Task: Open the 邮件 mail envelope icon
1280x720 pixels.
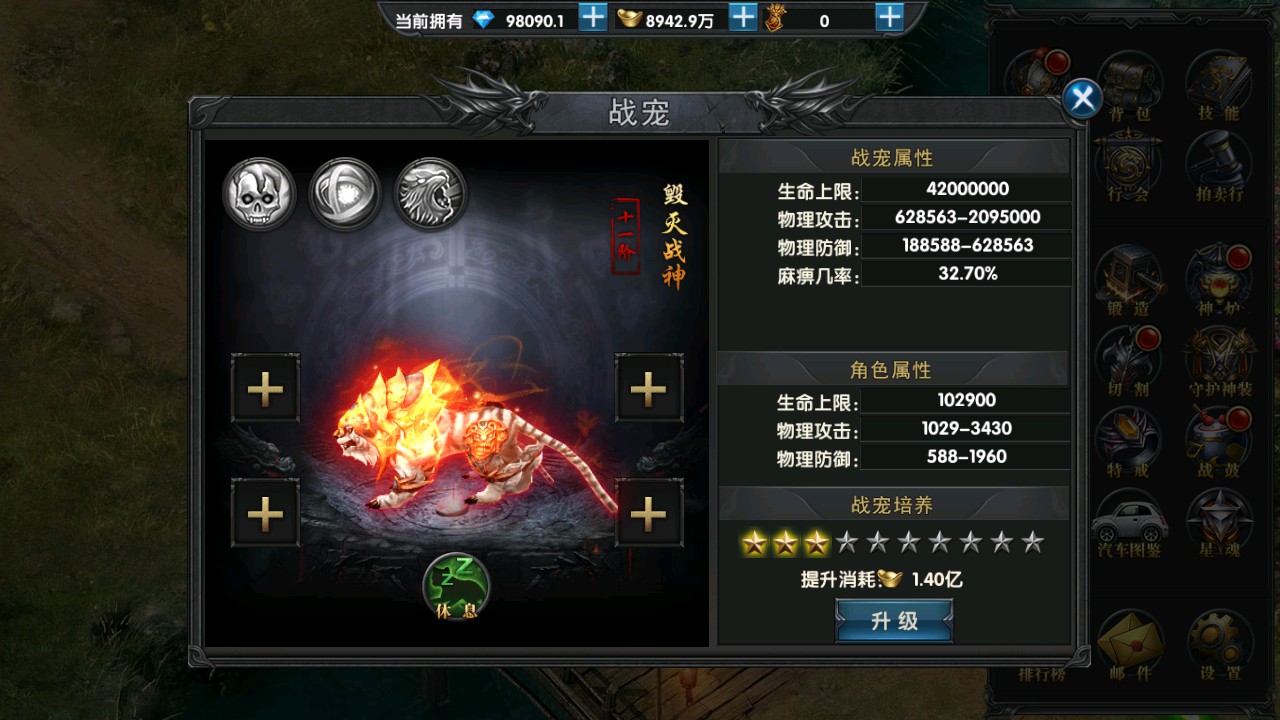Action: coord(1130,645)
